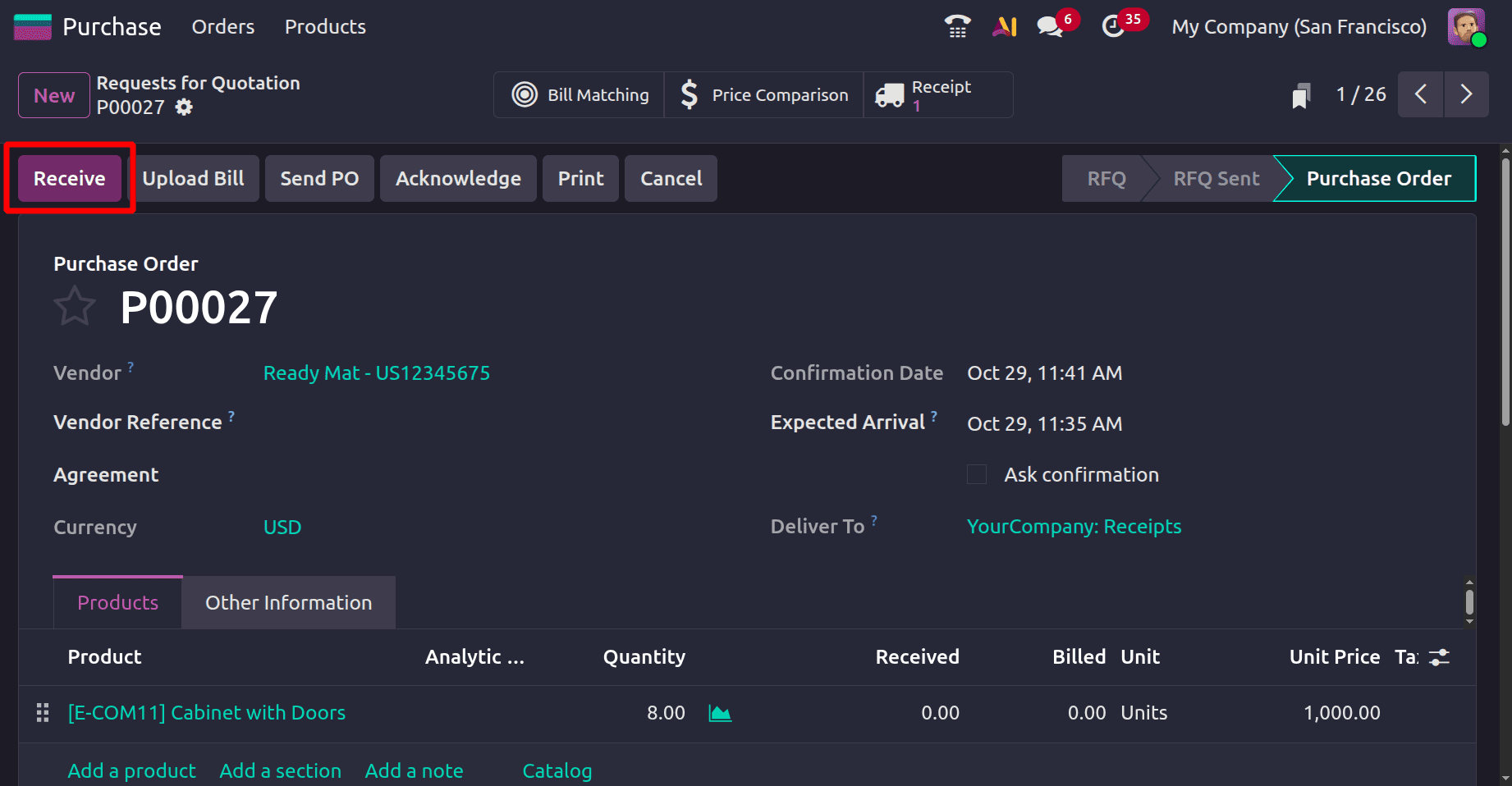Go to the next record with the pager arrow
This screenshot has height=786, width=1512.
point(1467,94)
